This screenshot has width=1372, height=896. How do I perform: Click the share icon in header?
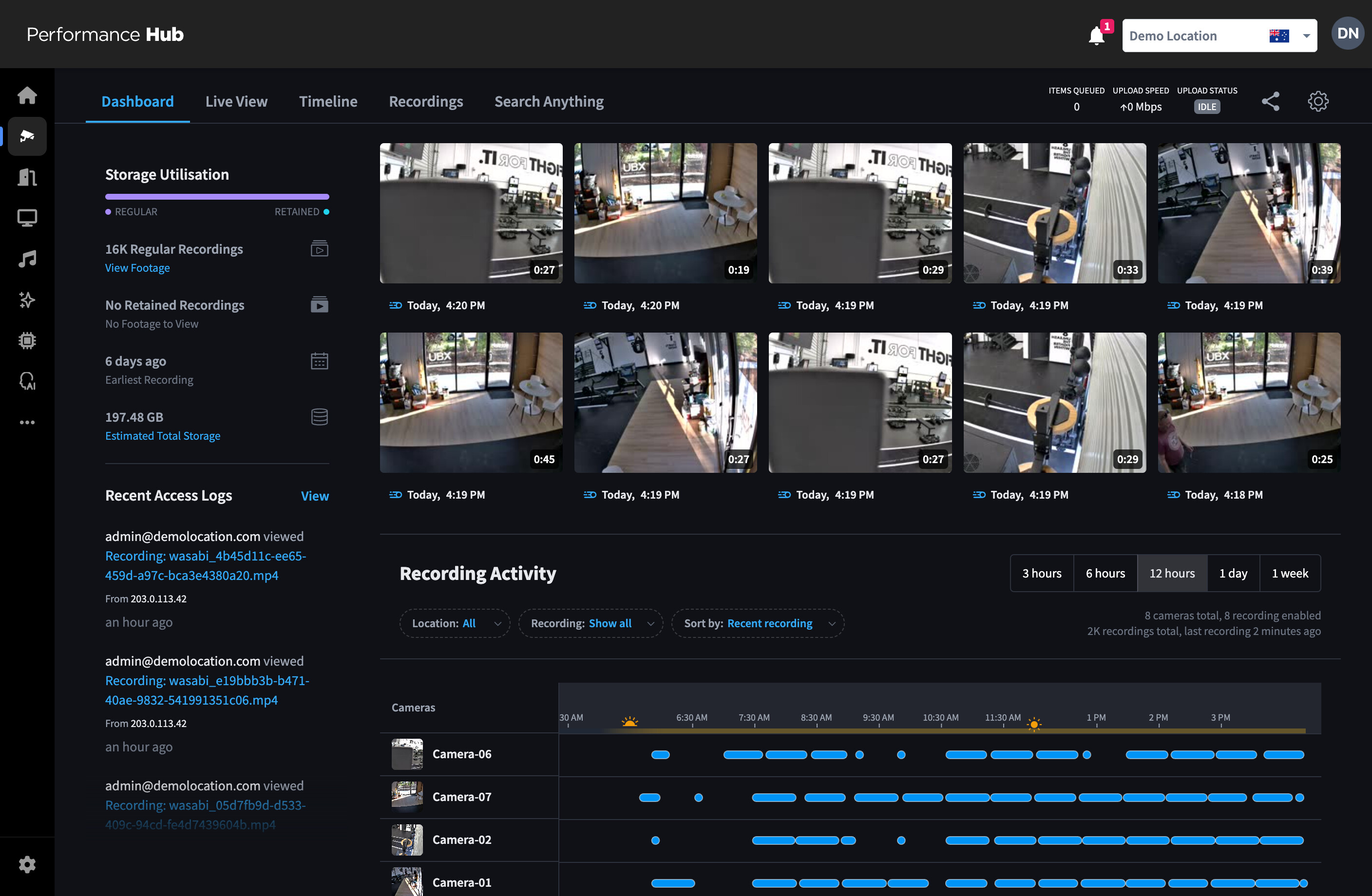pyautogui.click(x=1271, y=101)
